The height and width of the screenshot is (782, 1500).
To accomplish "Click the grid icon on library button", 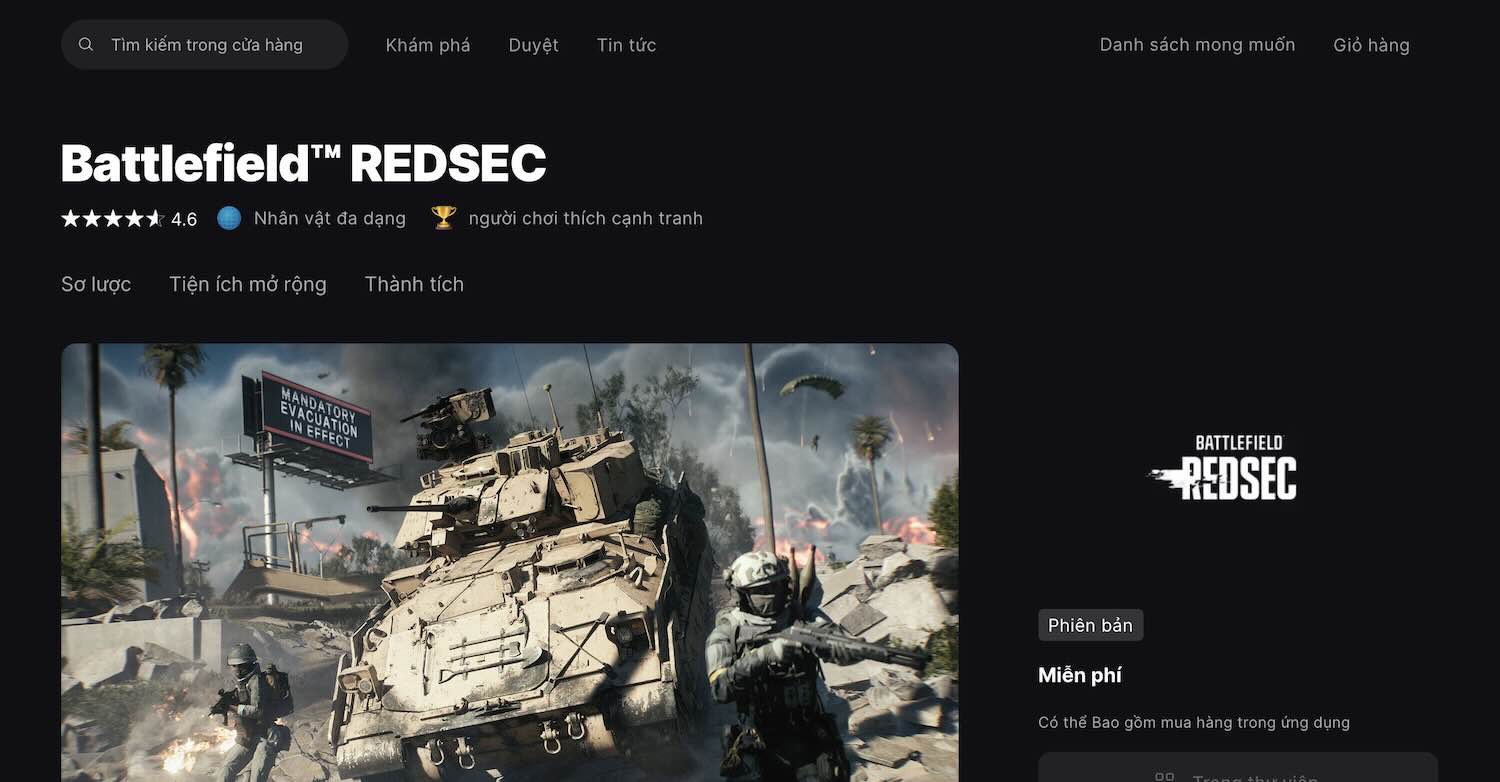I will click(1164, 777).
